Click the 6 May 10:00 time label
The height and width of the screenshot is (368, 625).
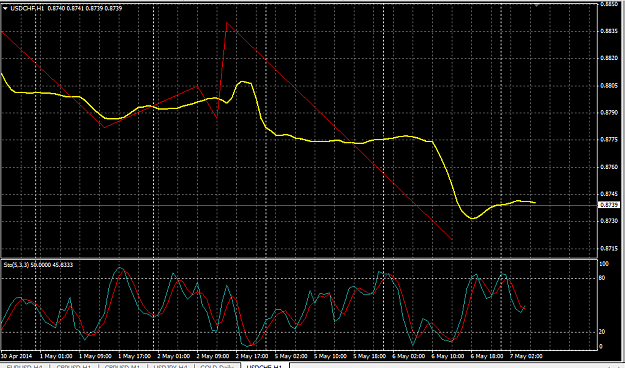(x=447, y=356)
